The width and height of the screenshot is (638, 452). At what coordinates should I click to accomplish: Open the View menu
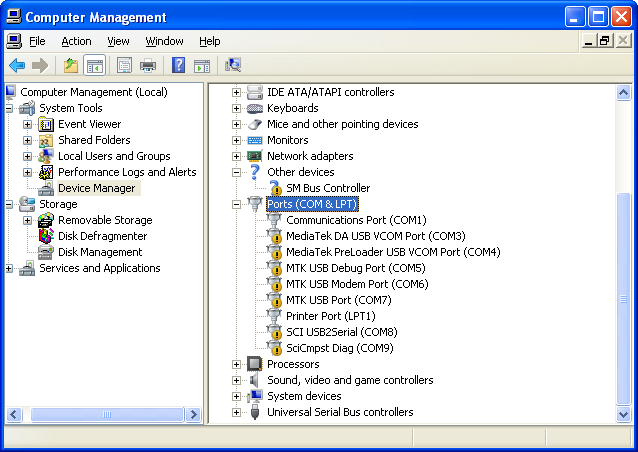click(x=118, y=41)
